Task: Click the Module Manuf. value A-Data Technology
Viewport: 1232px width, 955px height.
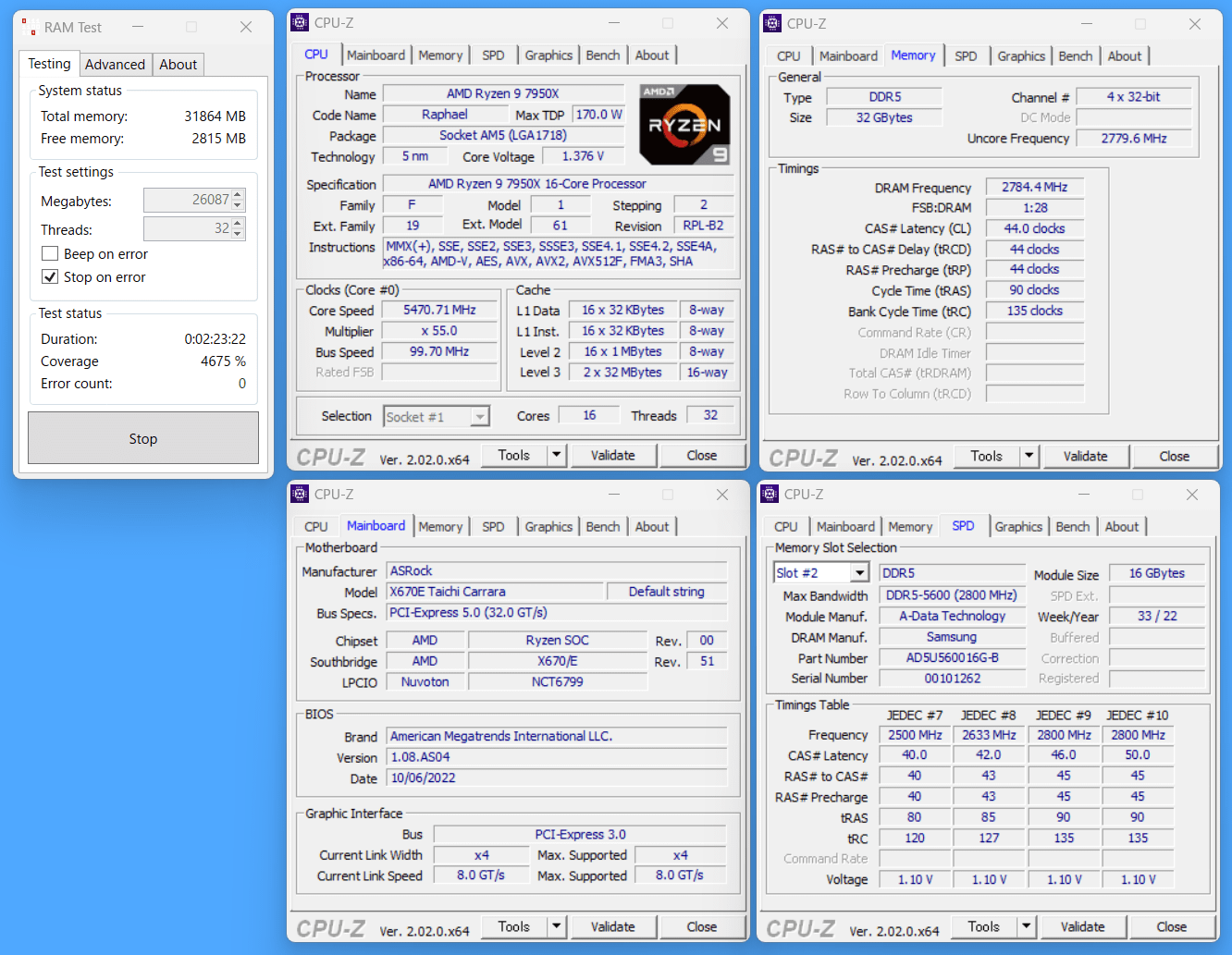Action: coord(953,616)
